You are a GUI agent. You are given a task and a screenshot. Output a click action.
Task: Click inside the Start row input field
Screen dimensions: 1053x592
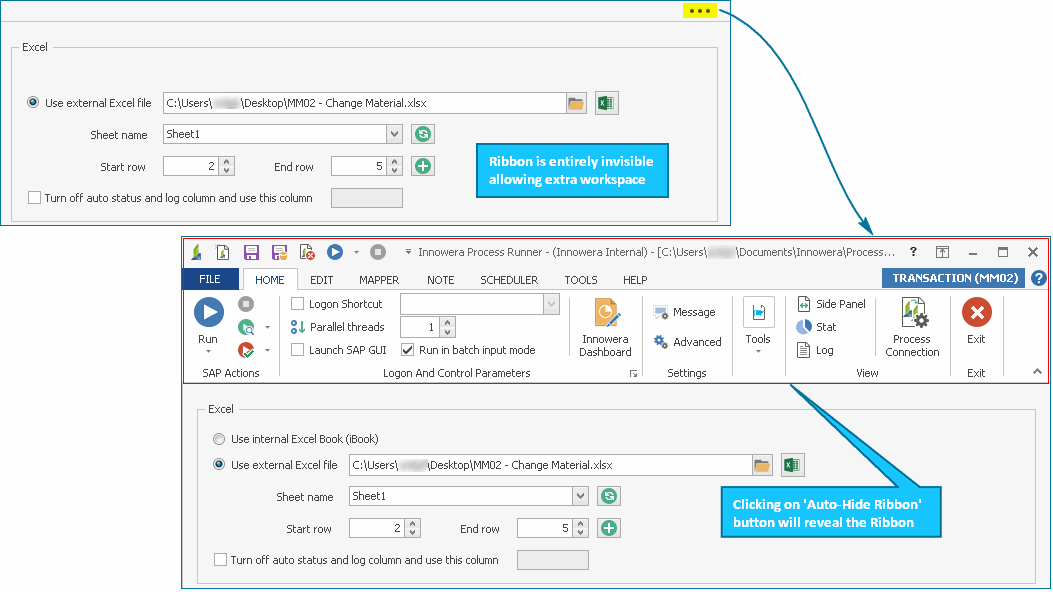tap(375, 528)
